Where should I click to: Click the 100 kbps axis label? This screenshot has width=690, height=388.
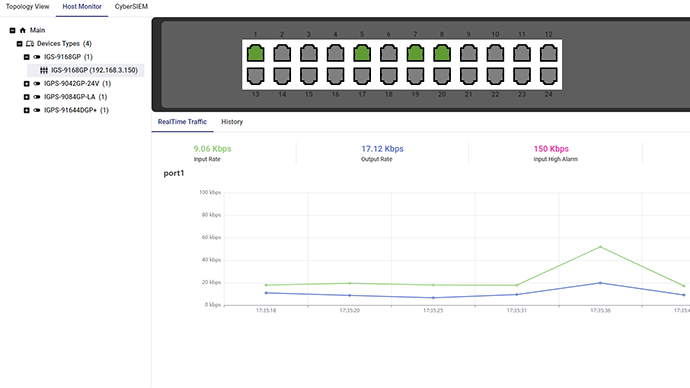tap(210, 192)
